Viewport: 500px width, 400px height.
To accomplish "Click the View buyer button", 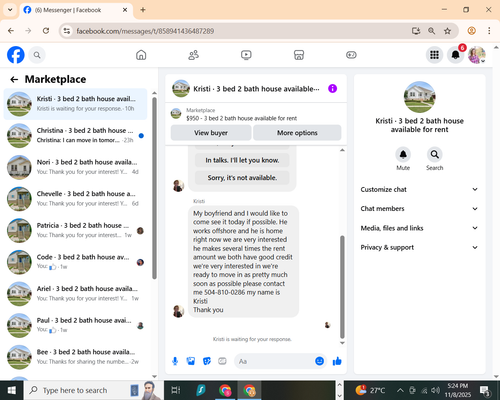I will click(211, 133).
